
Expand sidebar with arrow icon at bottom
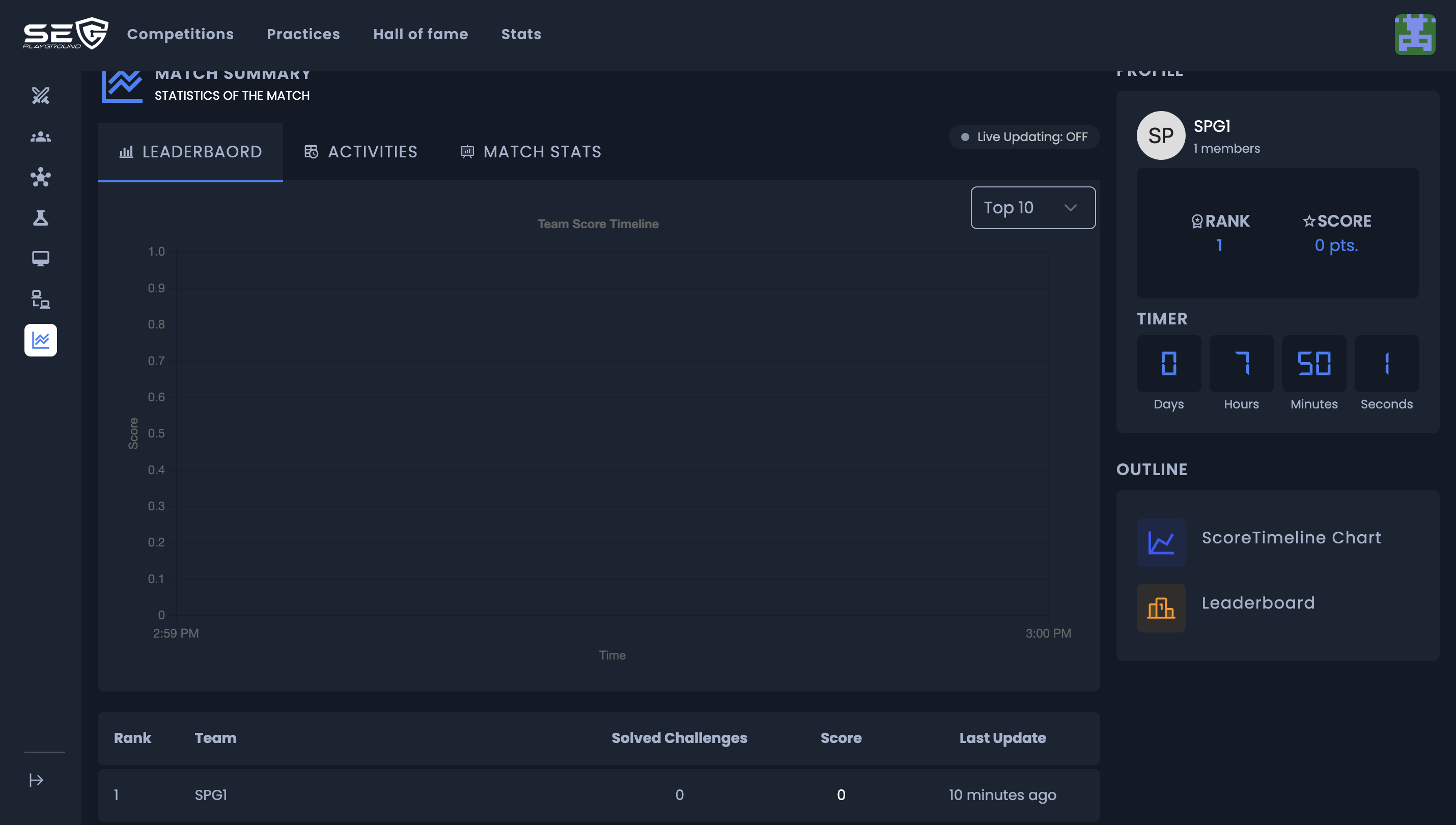[x=36, y=780]
